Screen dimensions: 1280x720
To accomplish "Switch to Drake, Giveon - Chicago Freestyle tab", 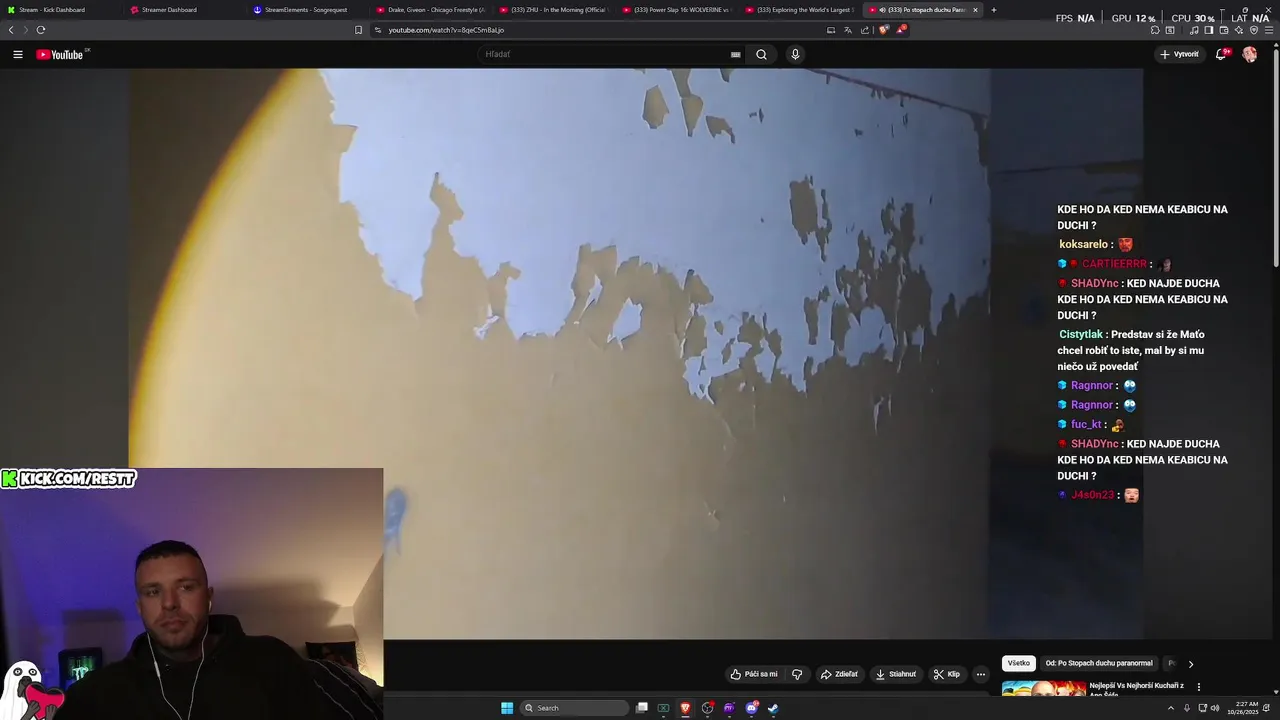I will point(431,10).
